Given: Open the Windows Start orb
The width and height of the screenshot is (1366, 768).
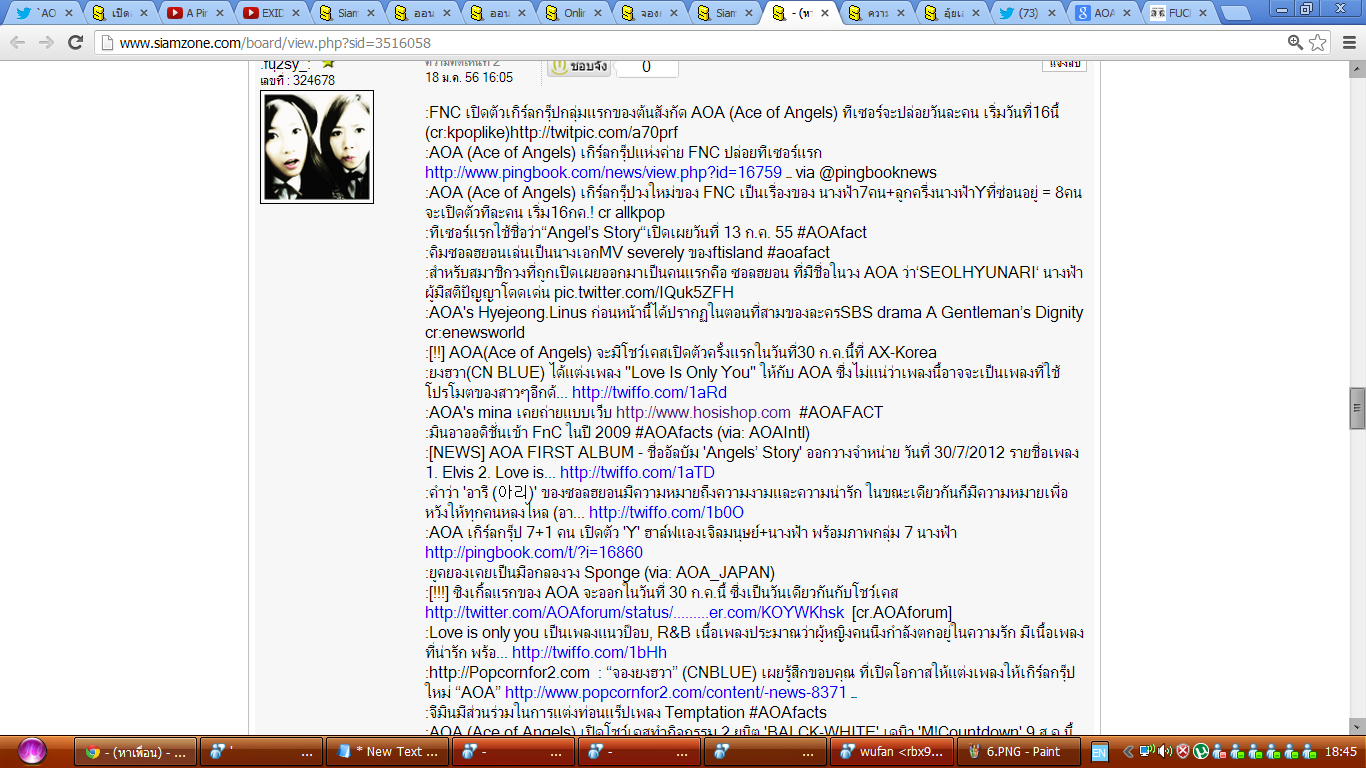Looking at the screenshot, I should click(x=33, y=751).
